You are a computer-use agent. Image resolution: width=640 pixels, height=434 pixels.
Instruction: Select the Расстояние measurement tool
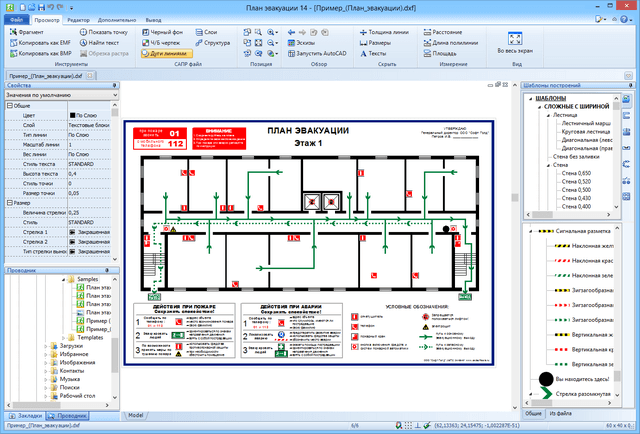coord(424,33)
